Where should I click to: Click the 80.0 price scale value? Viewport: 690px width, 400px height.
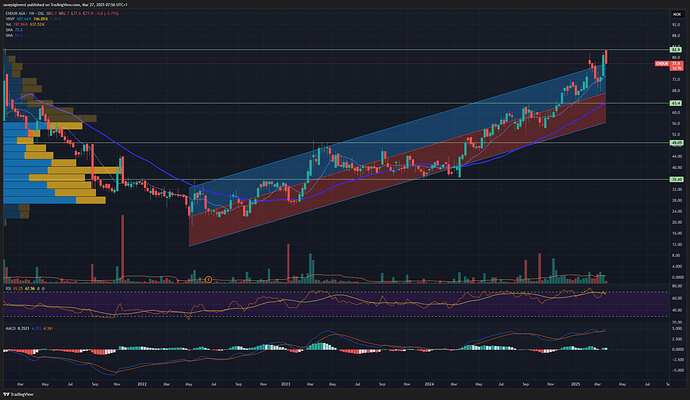pyautogui.click(x=676, y=58)
